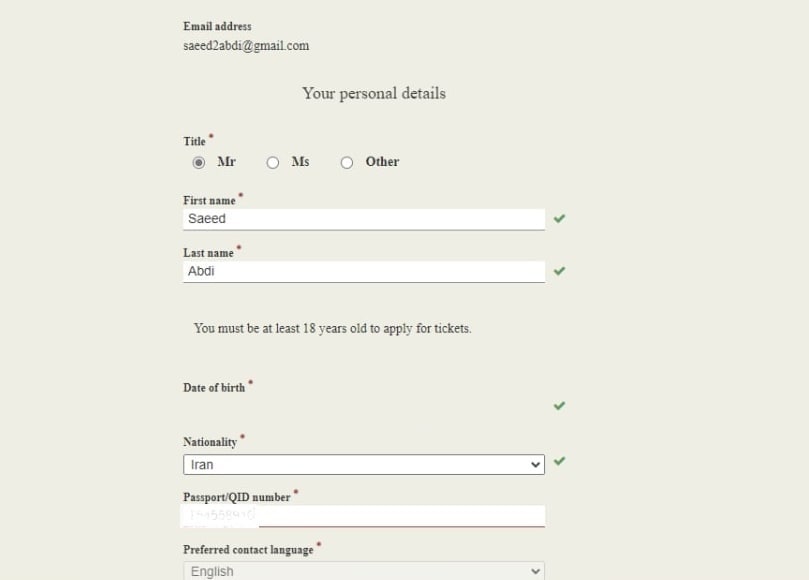Screen dimensions: 809x580
Task: Click the 18 years old age notice
Action: tap(332, 328)
